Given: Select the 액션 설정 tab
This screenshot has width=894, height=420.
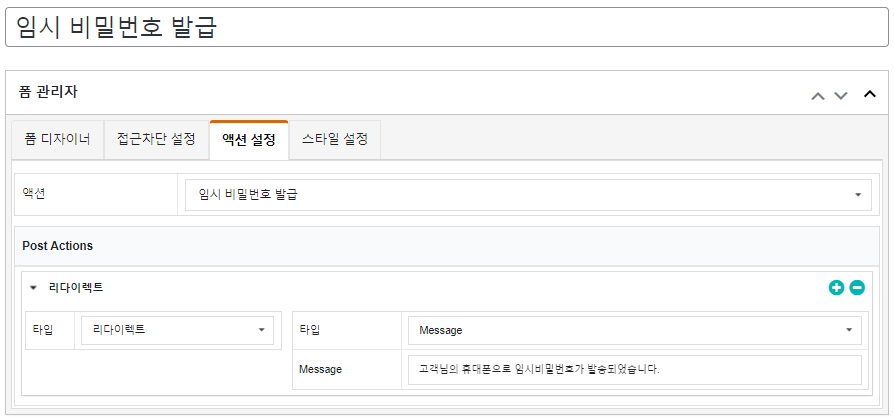Looking at the screenshot, I should tap(249, 140).
